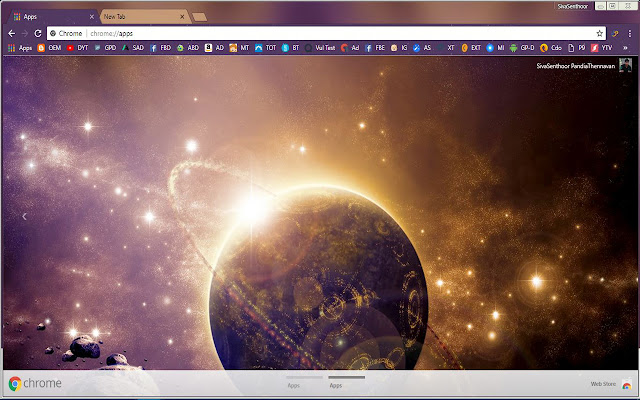Click the profile avatar photo
This screenshot has width=640, height=400.
click(x=625, y=65)
